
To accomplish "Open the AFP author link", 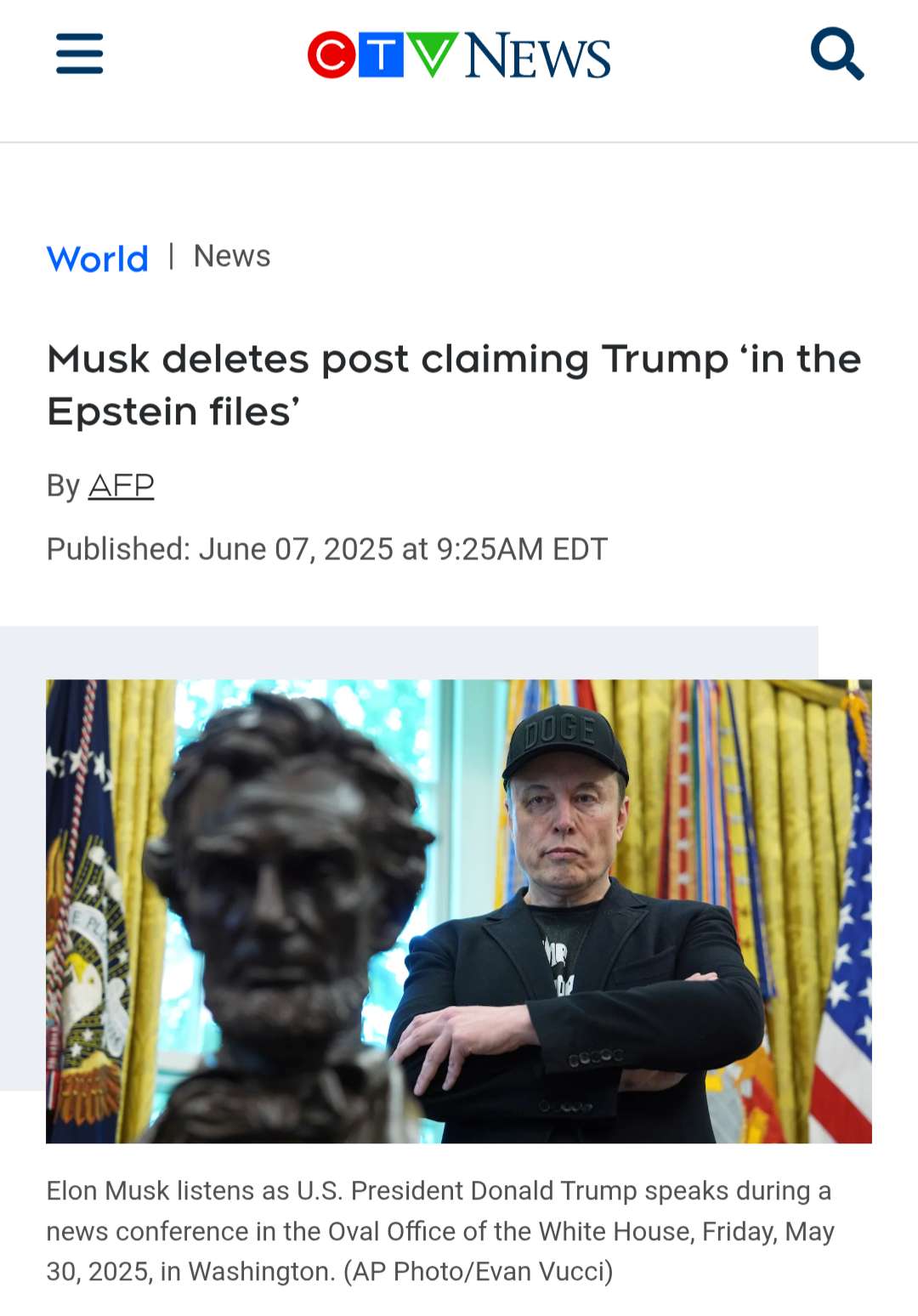I will (x=122, y=485).
